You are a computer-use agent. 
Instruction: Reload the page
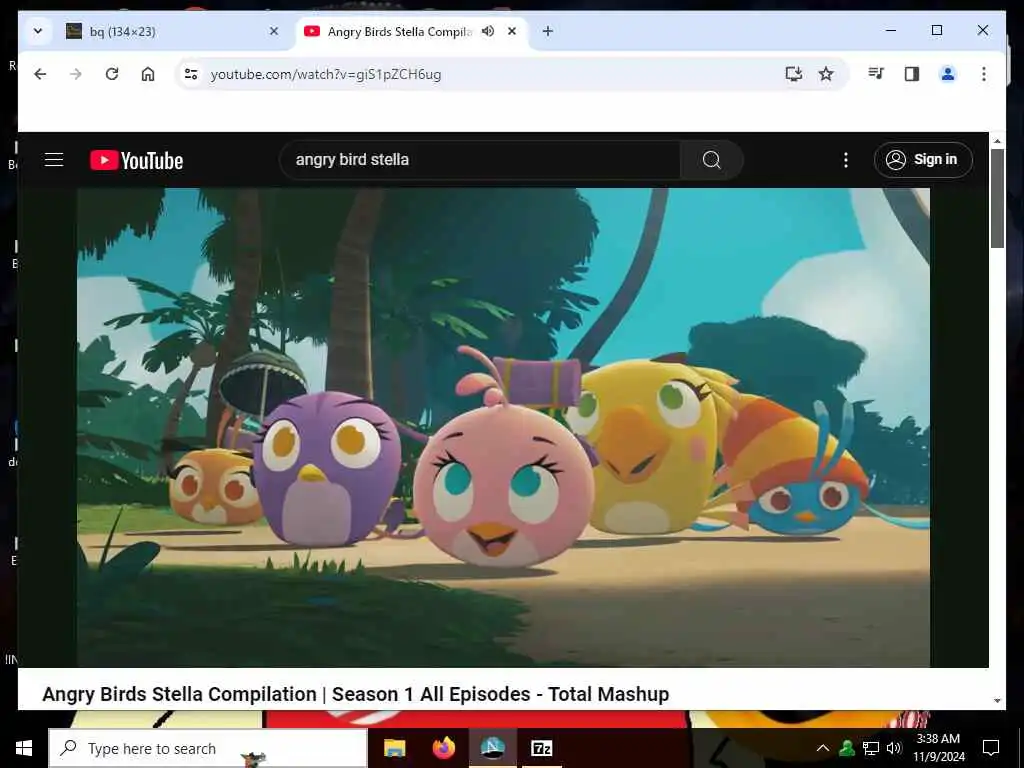(112, 74)
